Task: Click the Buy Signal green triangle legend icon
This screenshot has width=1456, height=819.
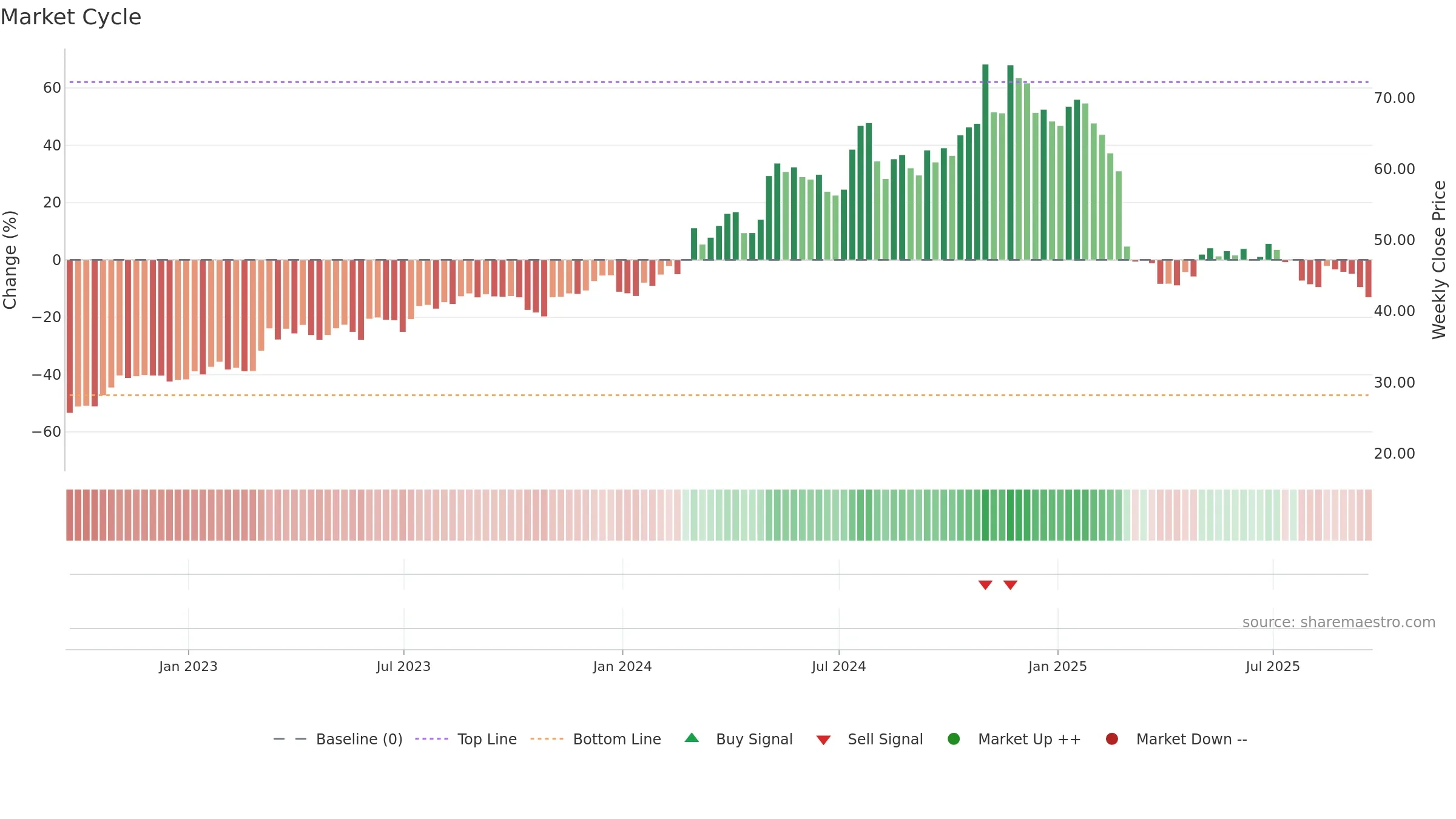Action: coord(692,738)
